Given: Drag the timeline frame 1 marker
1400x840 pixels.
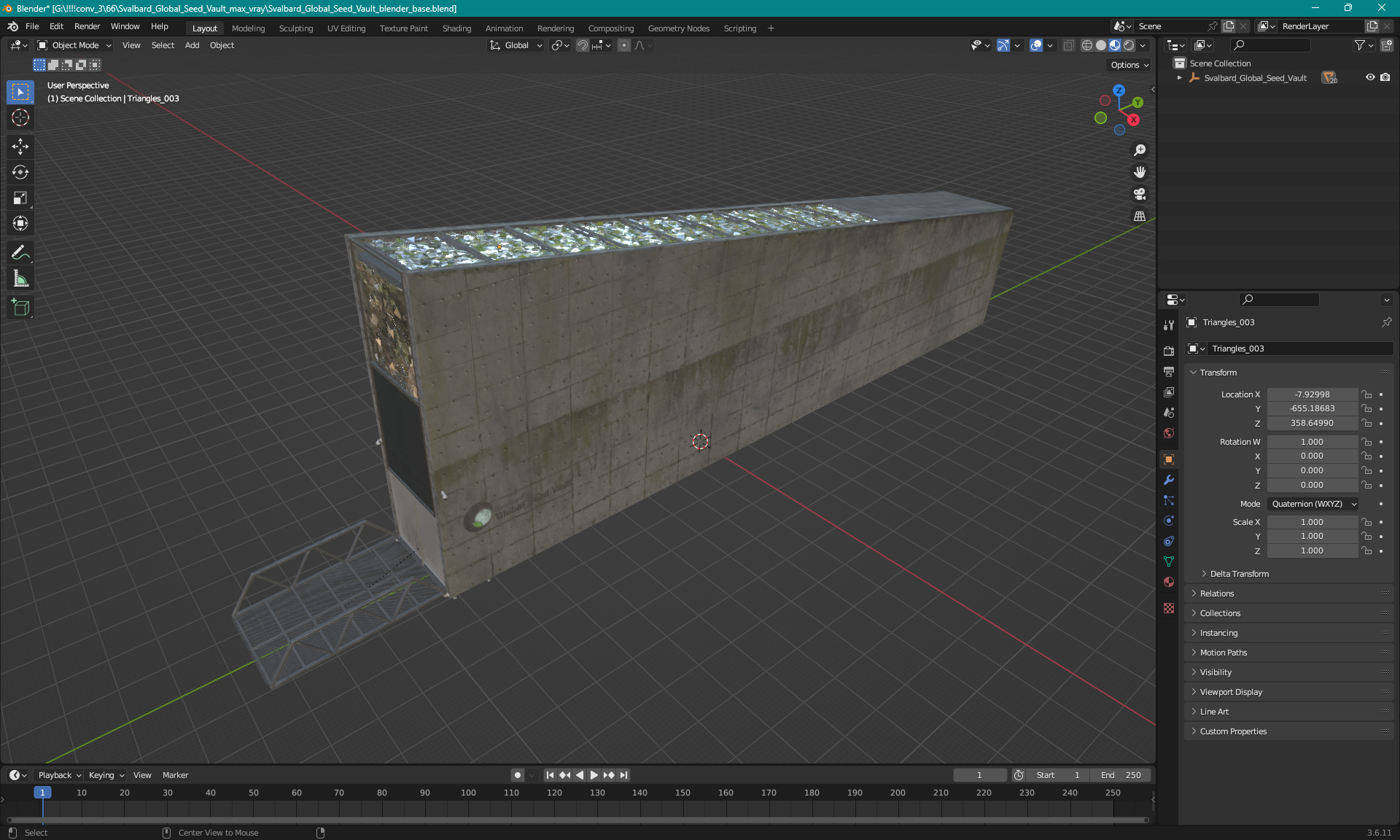Looking at the screenshot, I should point(42,792).
